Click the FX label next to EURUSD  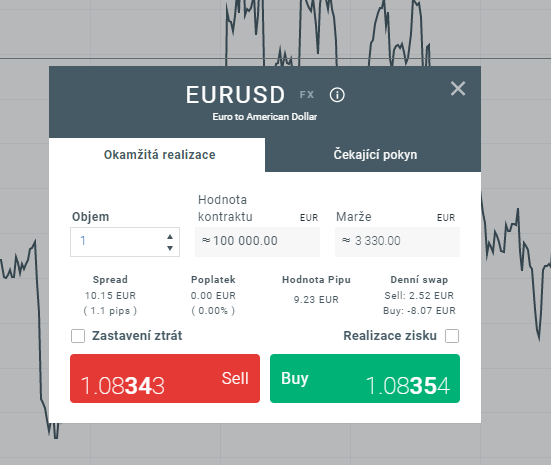pos(306,95)
